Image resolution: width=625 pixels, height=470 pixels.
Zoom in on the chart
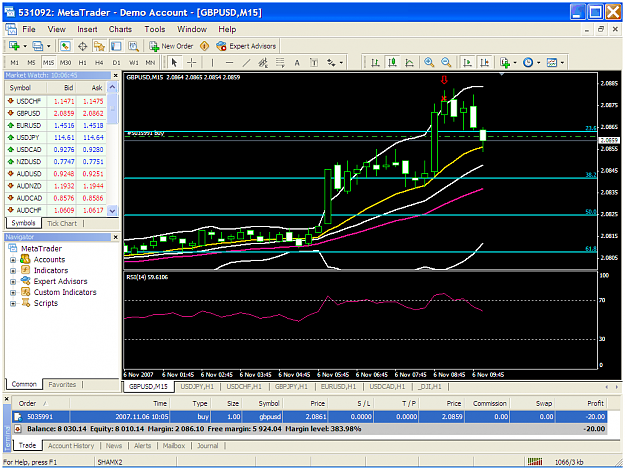coord(429,63)
